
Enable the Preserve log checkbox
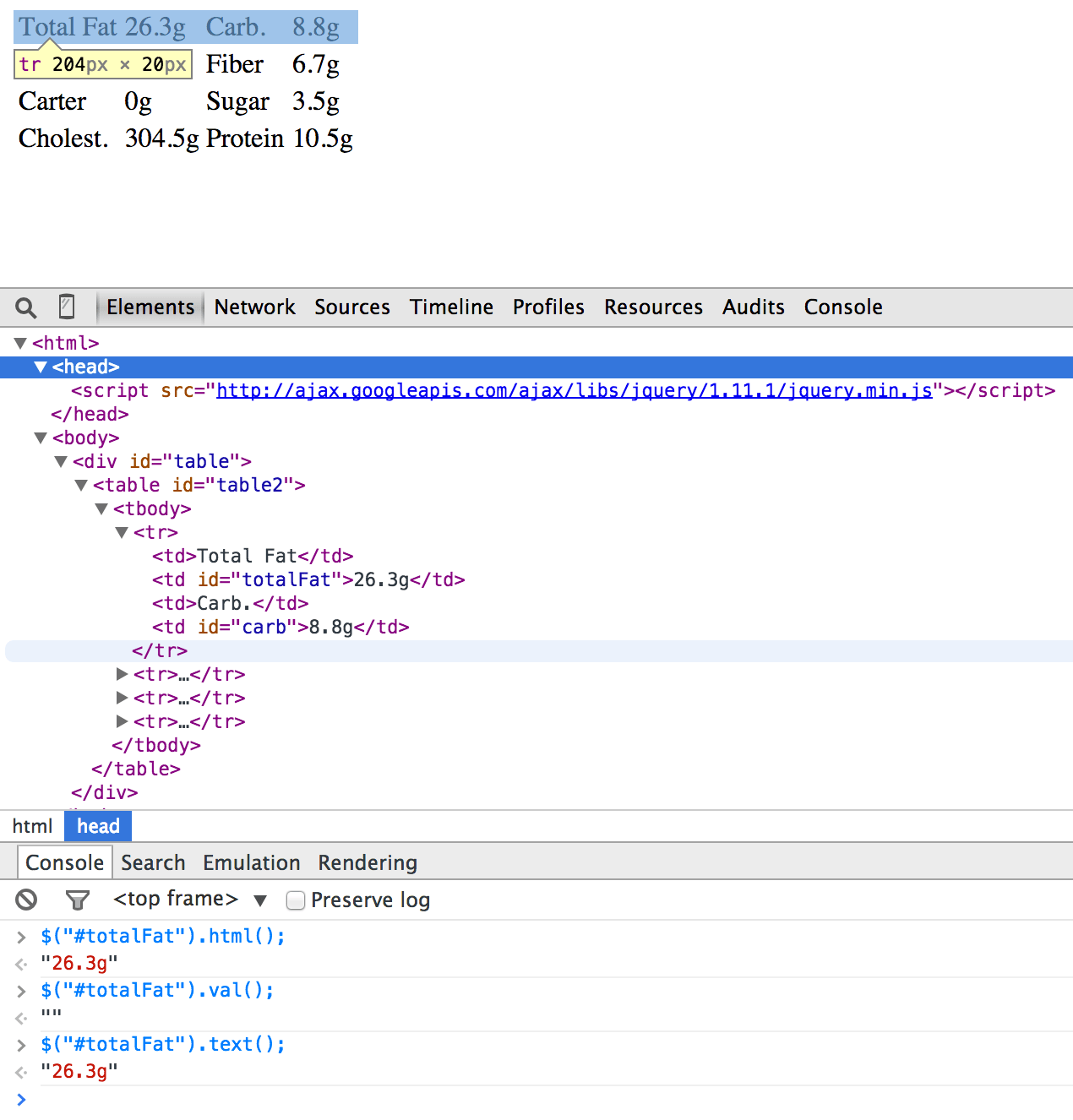pyautogui.click(x=296, y=900)
